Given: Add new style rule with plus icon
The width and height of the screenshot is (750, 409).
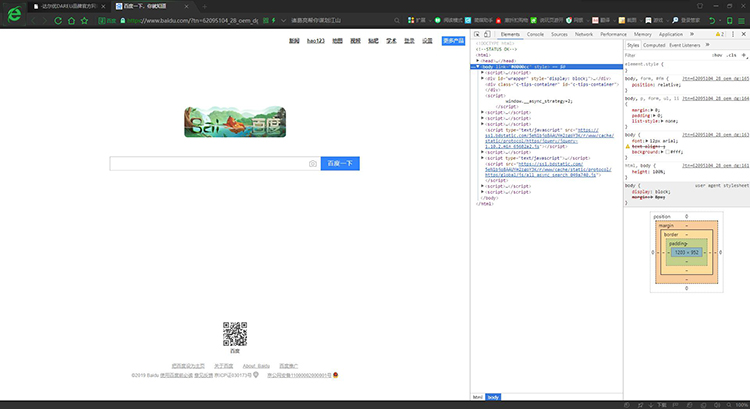Looking at the screenshot, I should click(744, 55).
